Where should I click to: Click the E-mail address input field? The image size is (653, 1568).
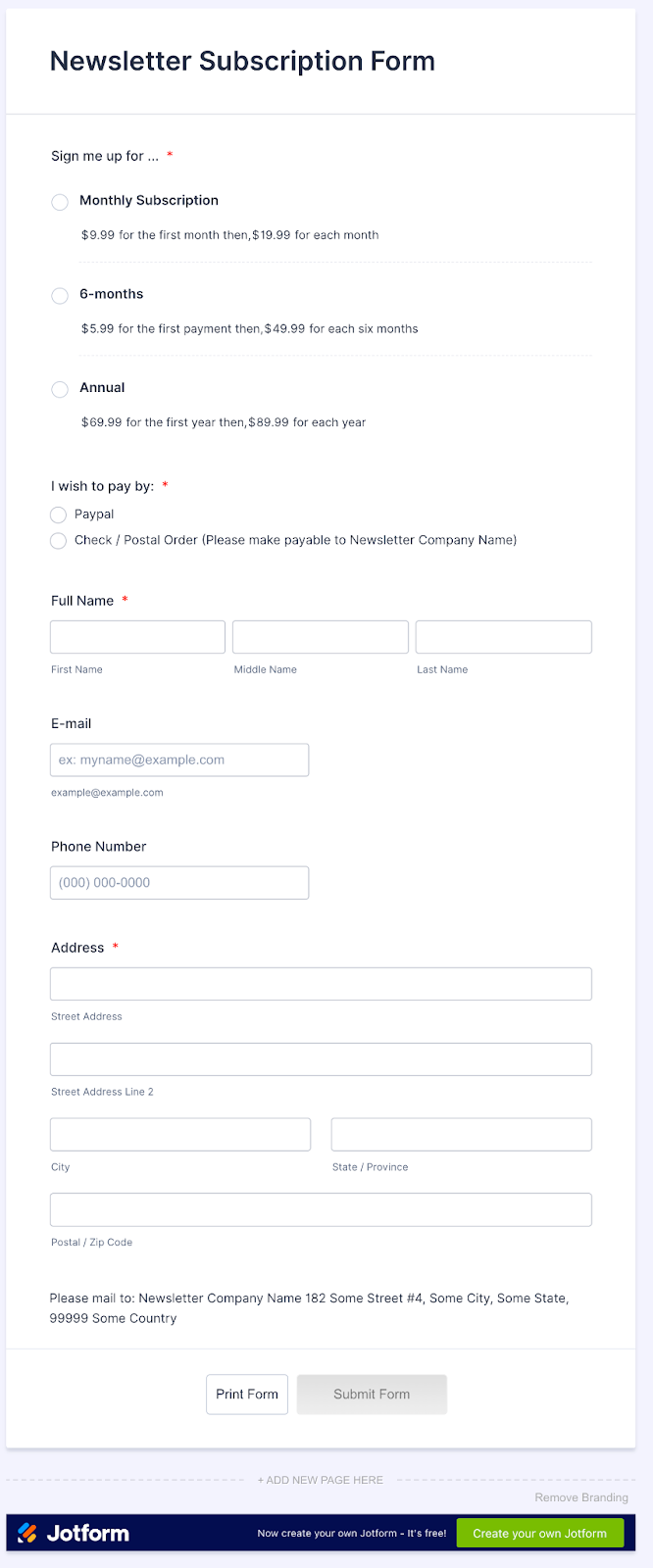pyautogui.click(x=179, y=760)
